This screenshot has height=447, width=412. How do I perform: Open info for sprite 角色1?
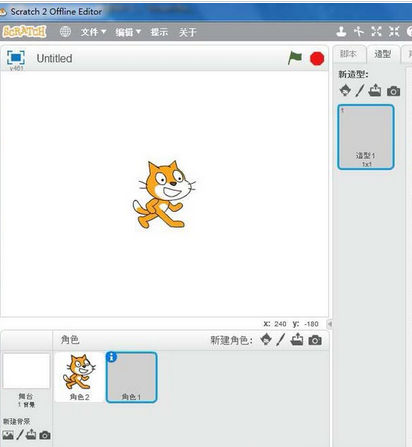[111, 357]
